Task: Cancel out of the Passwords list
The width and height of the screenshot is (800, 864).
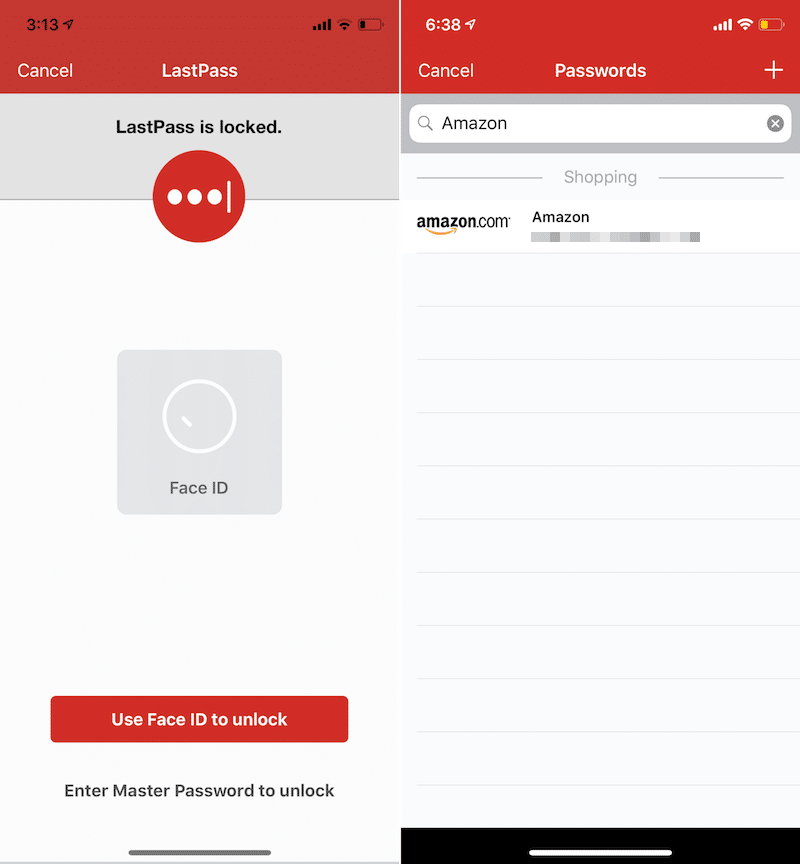Action: 445,70
